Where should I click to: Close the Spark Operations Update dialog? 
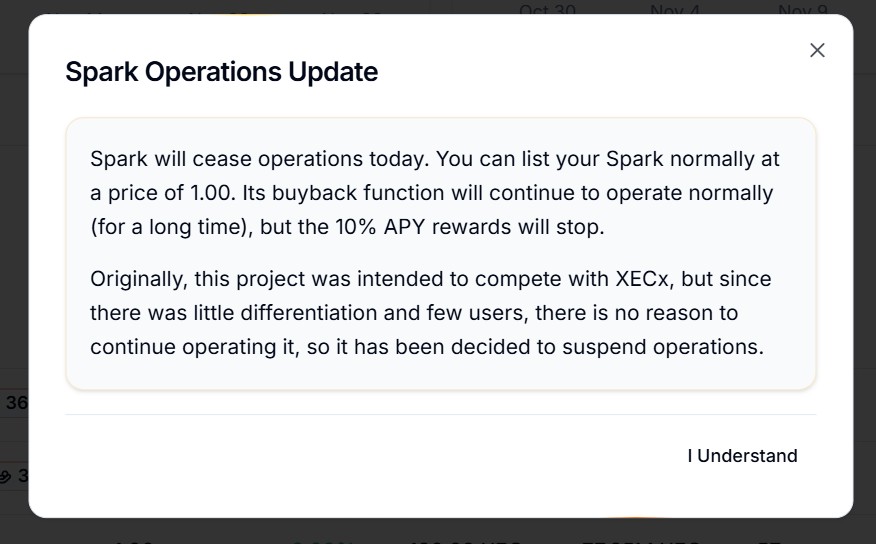coord(817,50)
